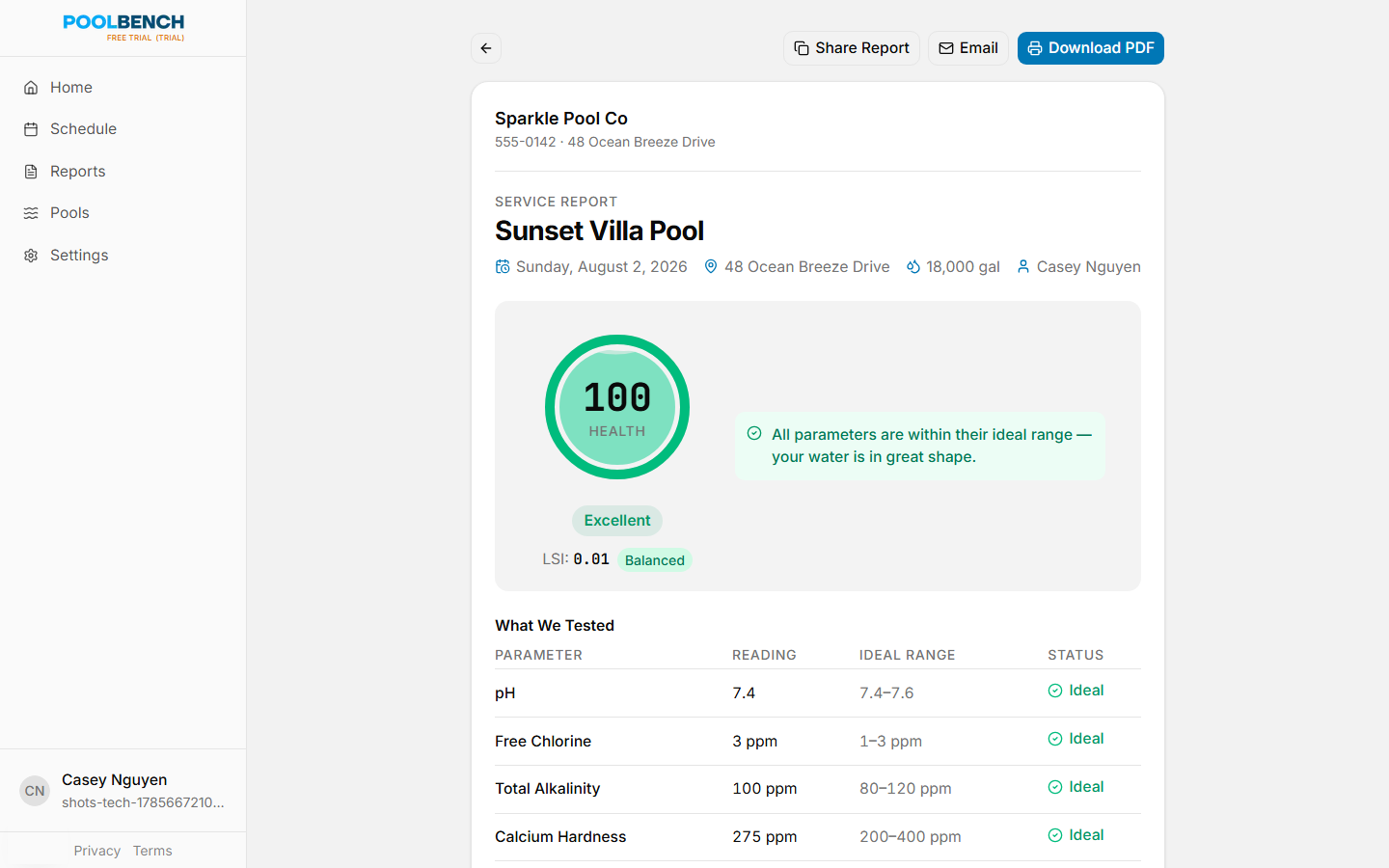
Task: Click the checkmark icon in summary banner
Action: [754, 434]
